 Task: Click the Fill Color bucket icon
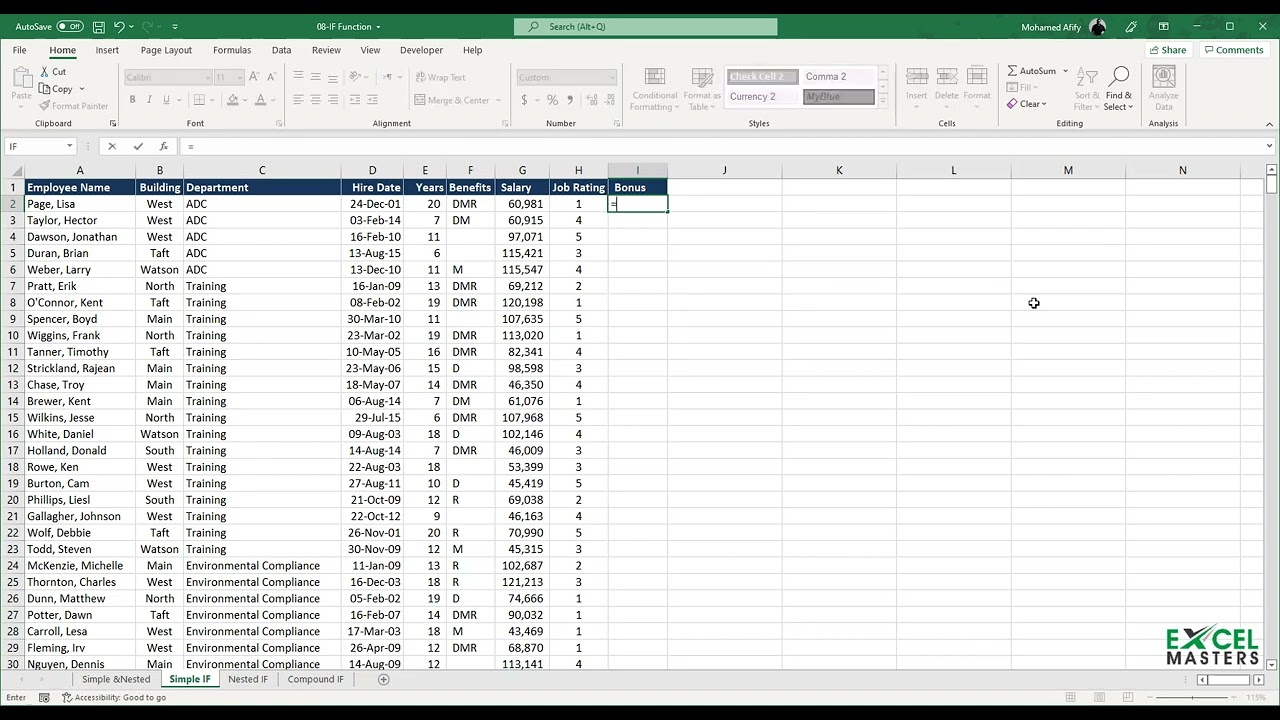[233, 100]
